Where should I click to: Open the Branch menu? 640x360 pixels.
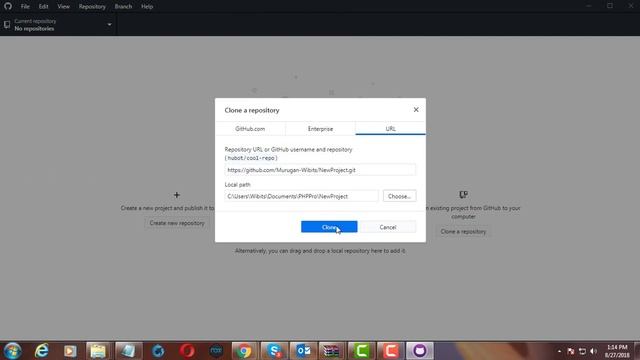123,7
